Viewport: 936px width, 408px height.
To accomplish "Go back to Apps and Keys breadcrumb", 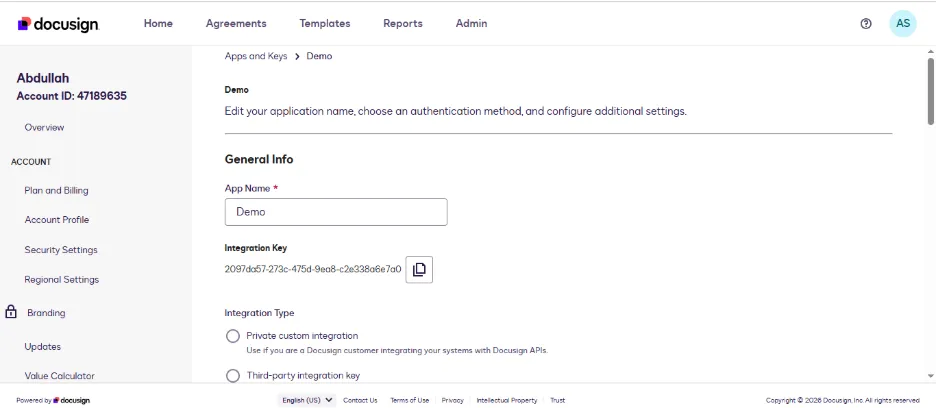I will 255,56.
